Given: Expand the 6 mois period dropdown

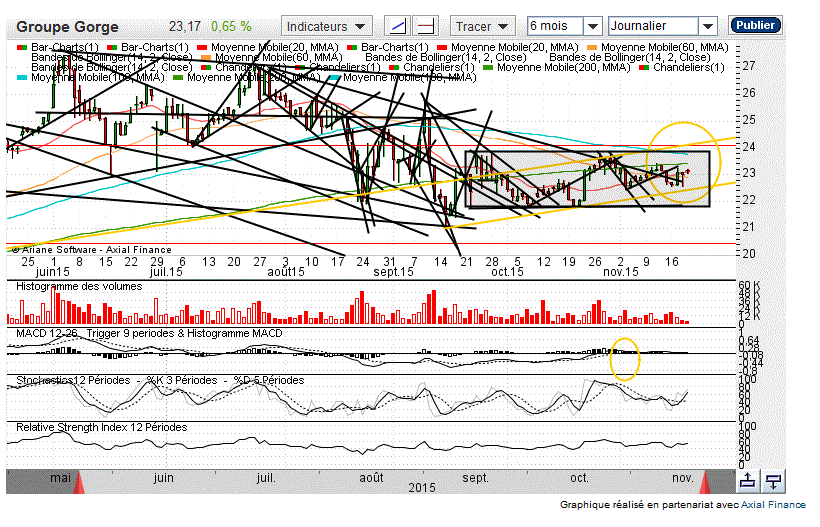Looking at the screenshot, I should [564, 26].
